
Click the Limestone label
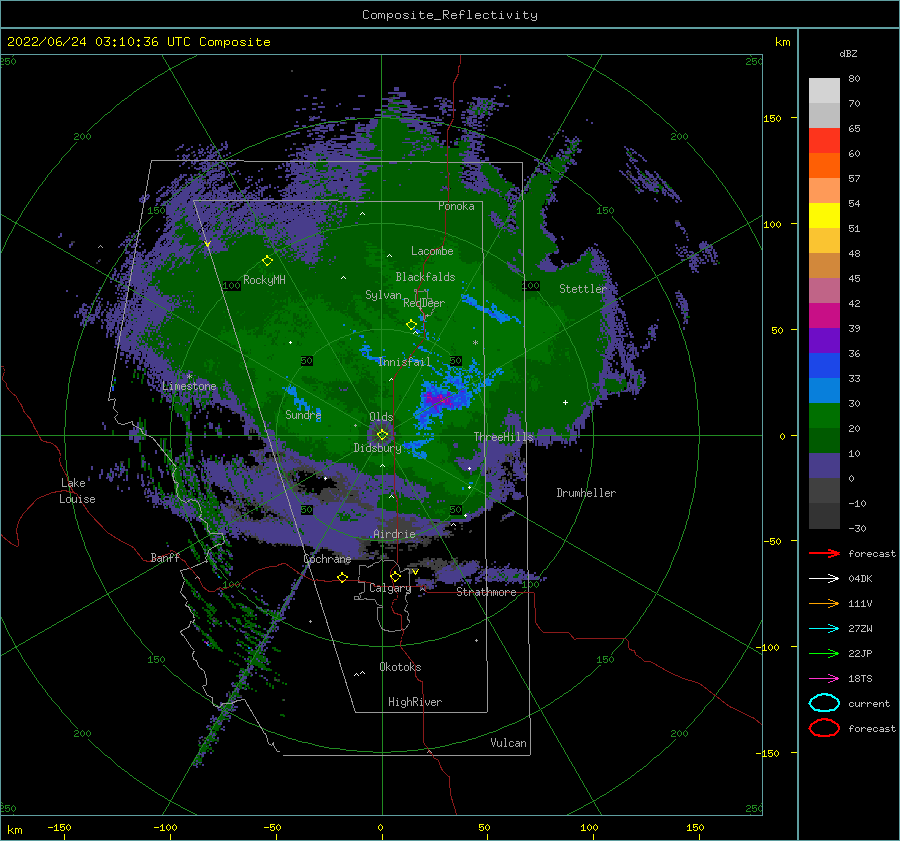coord(189,386)
